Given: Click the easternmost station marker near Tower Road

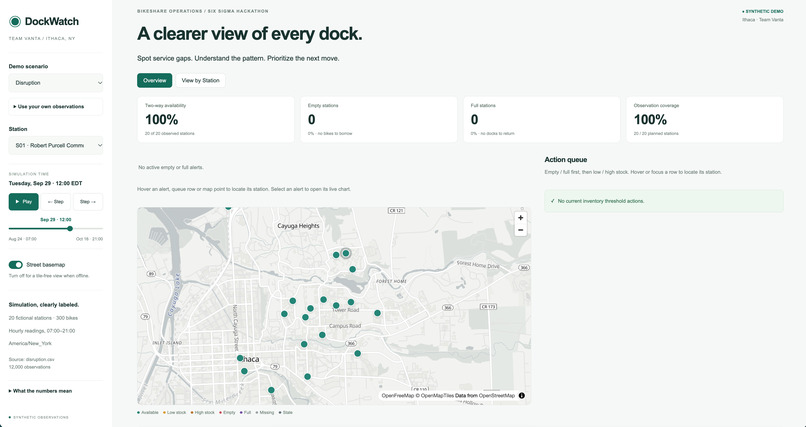Looking at the screenshot, I should [377, 313].
